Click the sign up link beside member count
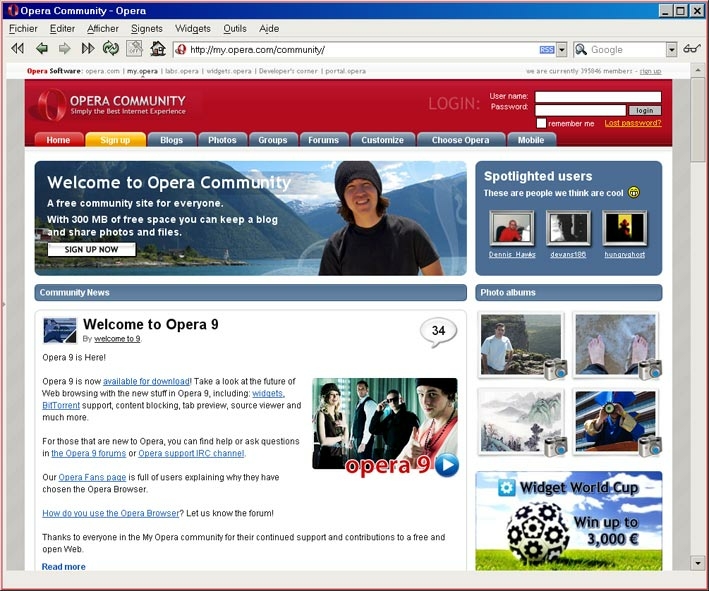The height and width of the screenshot is (591, 709). pos(650,71)
